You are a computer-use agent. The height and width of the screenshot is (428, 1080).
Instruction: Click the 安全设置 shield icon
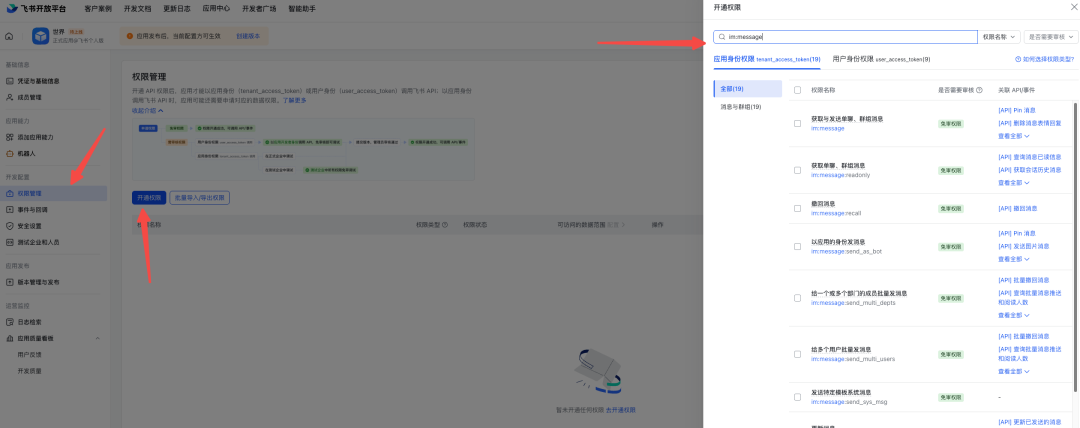pos(10,225)
